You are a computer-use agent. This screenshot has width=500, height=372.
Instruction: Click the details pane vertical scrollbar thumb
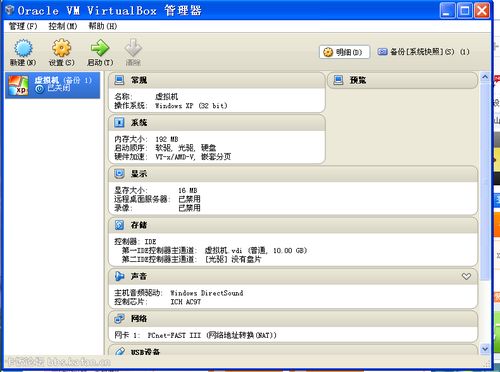tap(485, 182)
